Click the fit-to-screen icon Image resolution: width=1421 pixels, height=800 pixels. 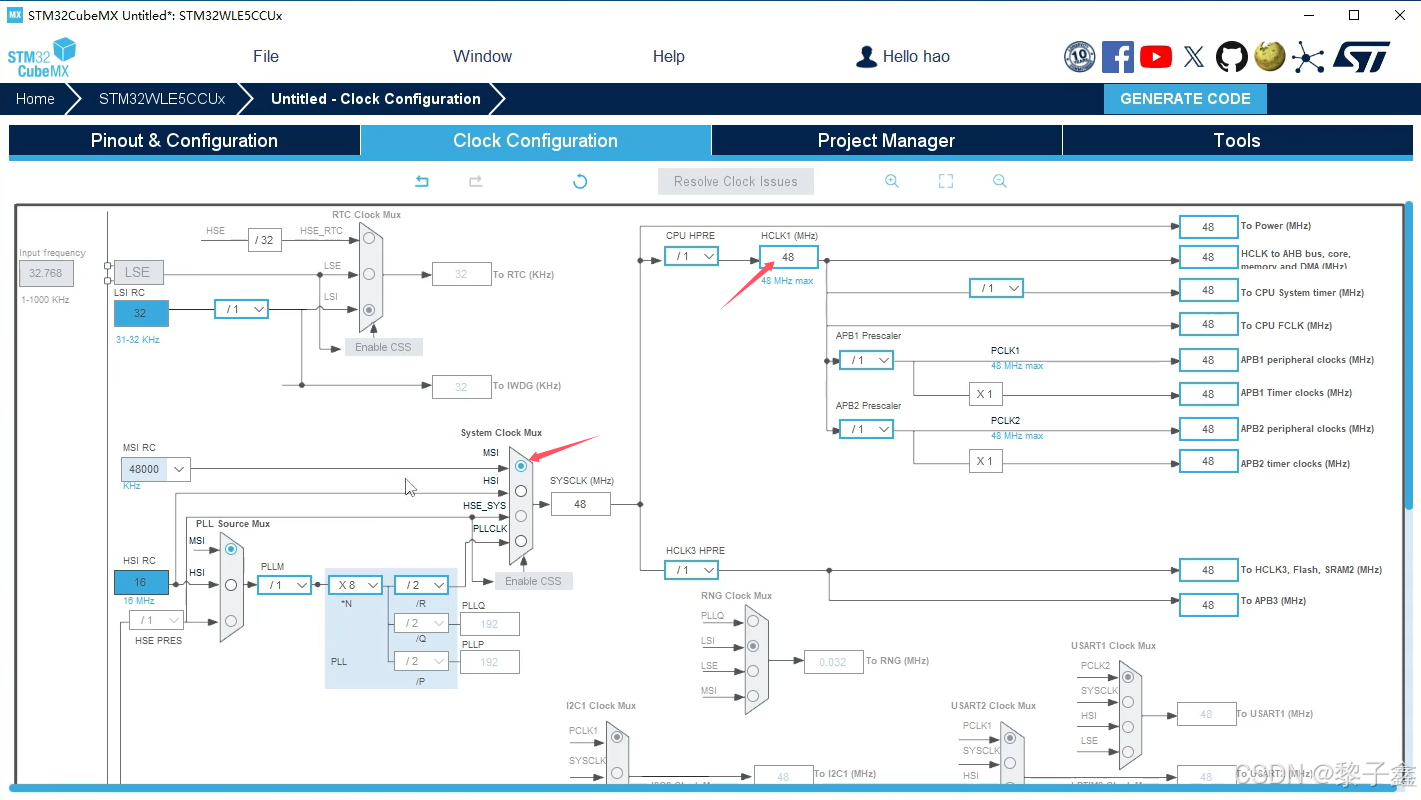pos(946,181)
